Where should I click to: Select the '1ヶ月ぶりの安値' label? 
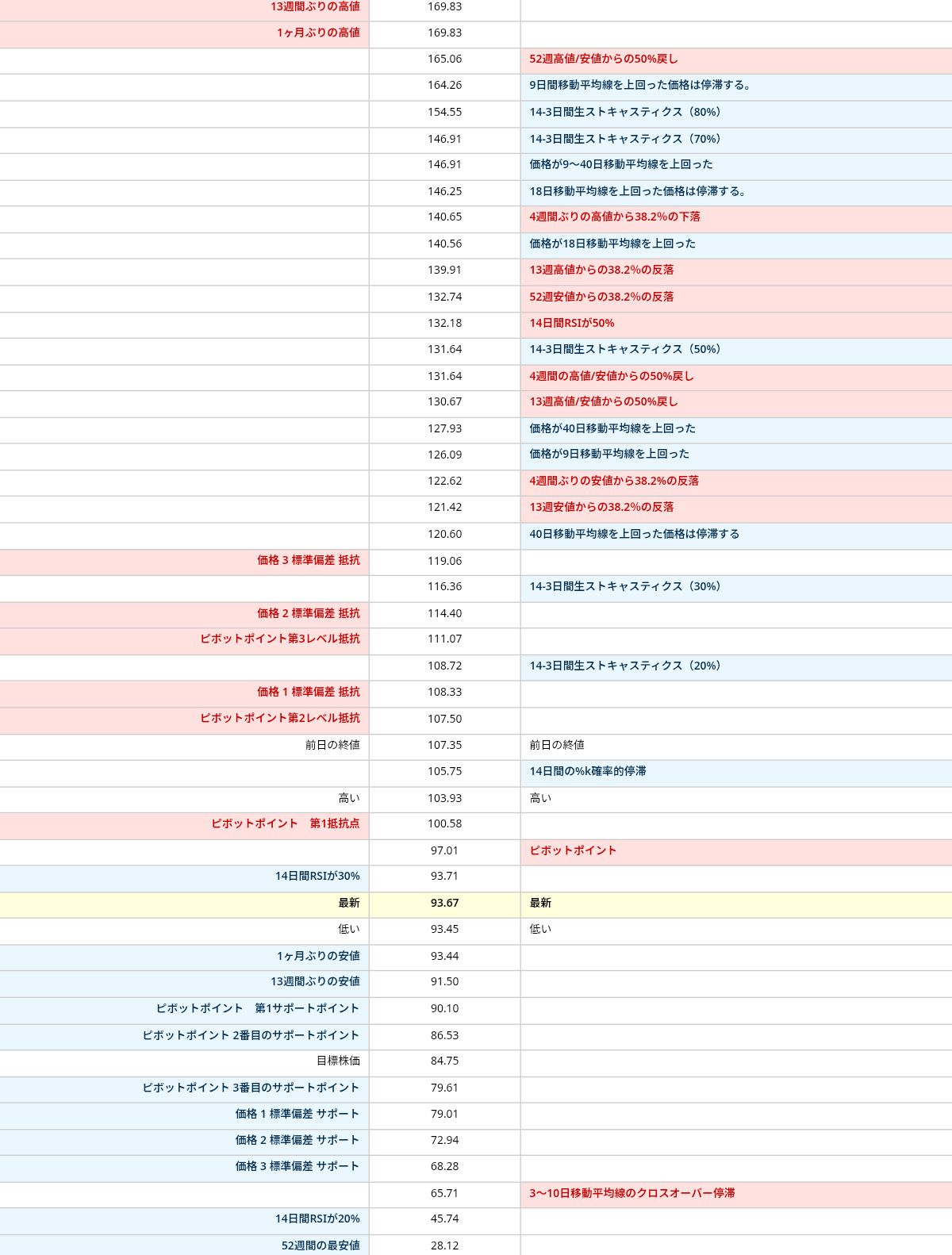[318, 956]
